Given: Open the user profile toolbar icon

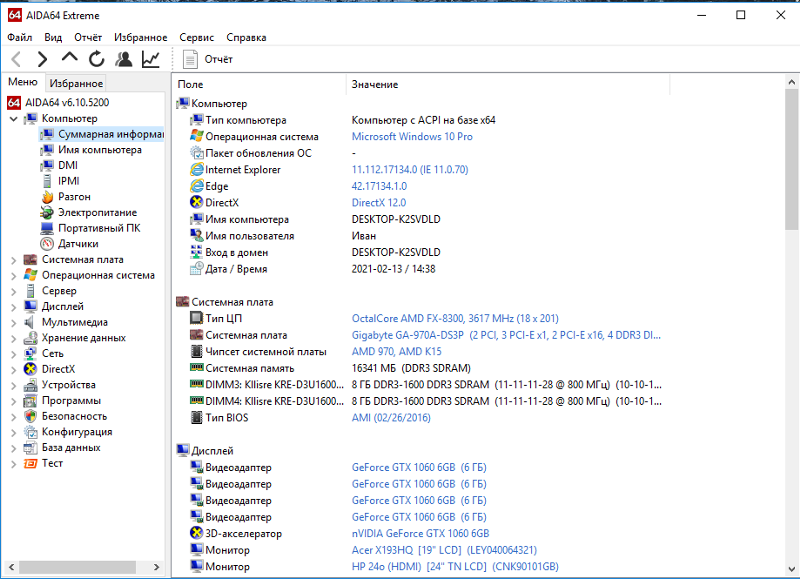Looking at the screenshot, I should click(x=123, y=59).
